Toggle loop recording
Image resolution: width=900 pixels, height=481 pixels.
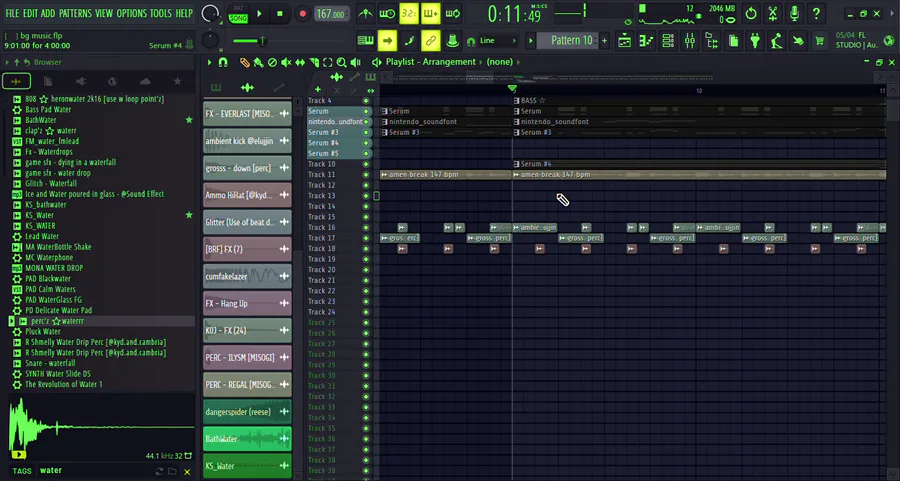[x=452, y=14]
